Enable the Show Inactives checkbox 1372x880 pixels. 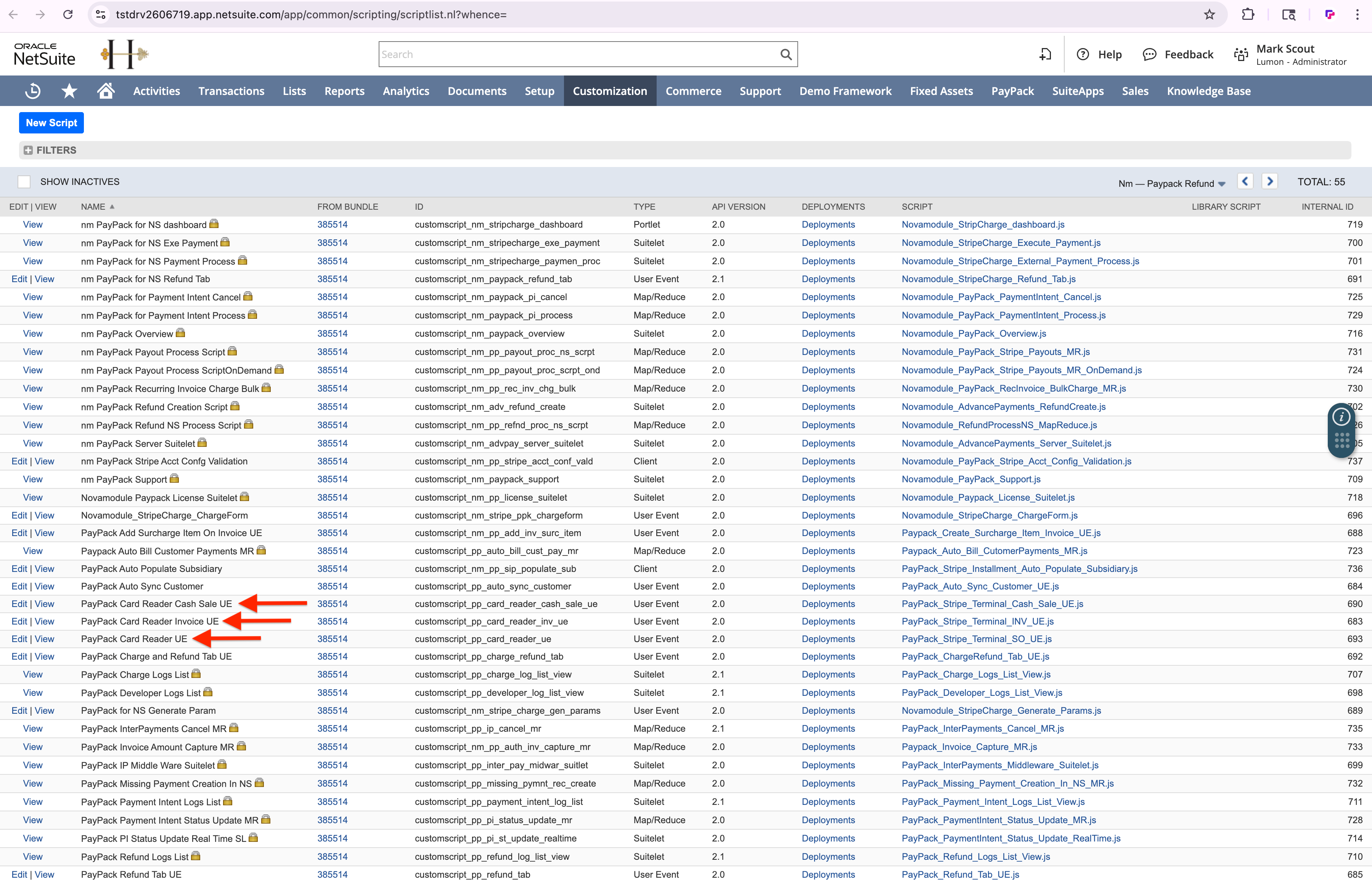point(24,181)
